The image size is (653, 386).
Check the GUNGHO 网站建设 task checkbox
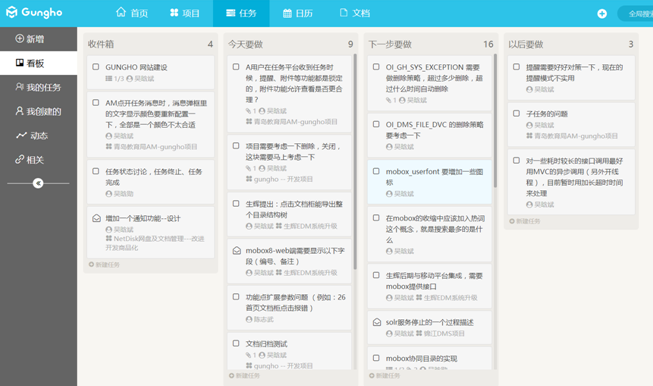pyautogui.click(x=96, y=67)
